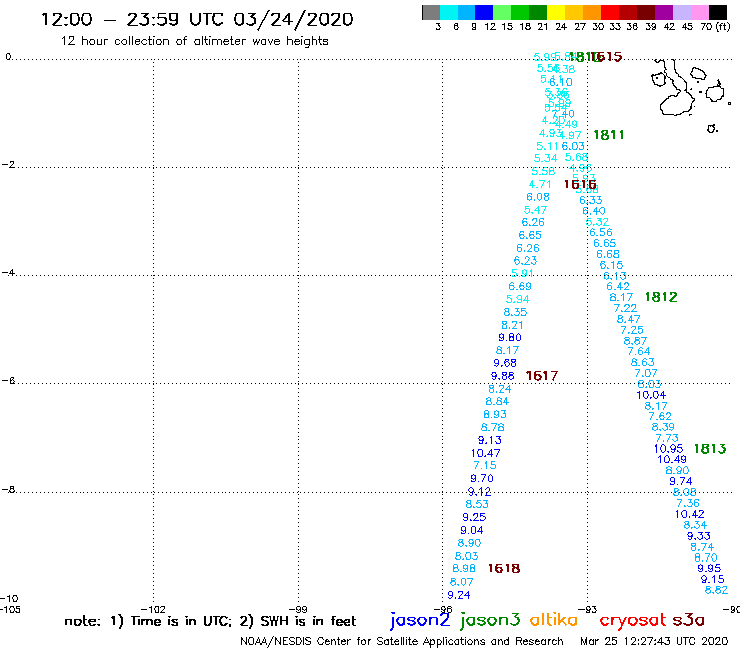The image size is (740, 650).
Task: Click the wave height value 7.22
Action: [625, 308]
